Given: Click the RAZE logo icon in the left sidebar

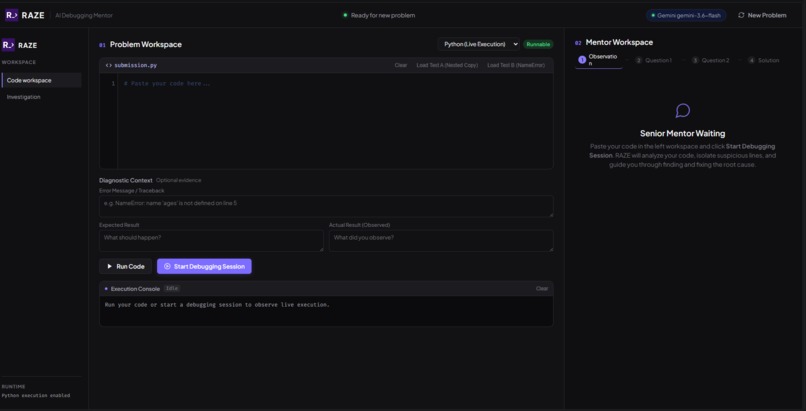Looking at the screenshot, I should coord(8,45).
